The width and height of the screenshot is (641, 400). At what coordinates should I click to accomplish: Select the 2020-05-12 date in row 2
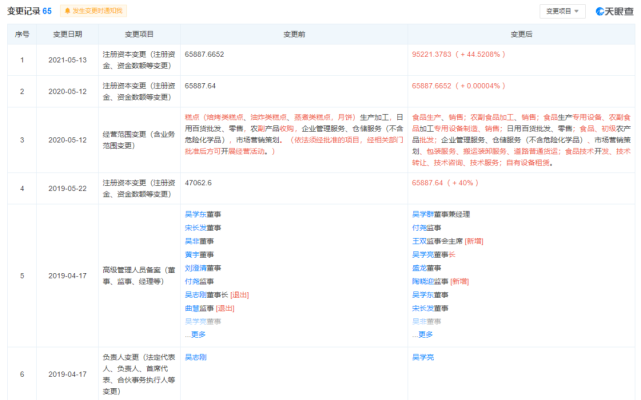click(67, 92)
